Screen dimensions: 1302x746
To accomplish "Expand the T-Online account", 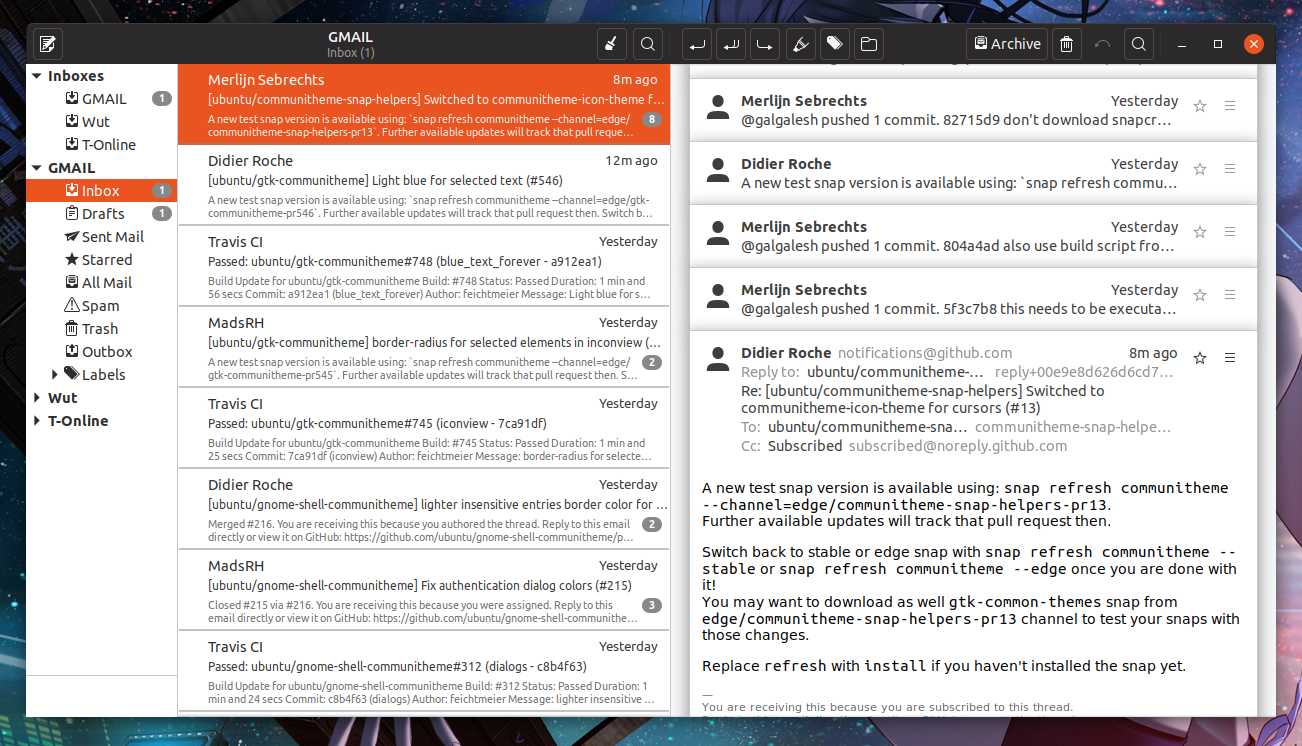I will (37, 421).
